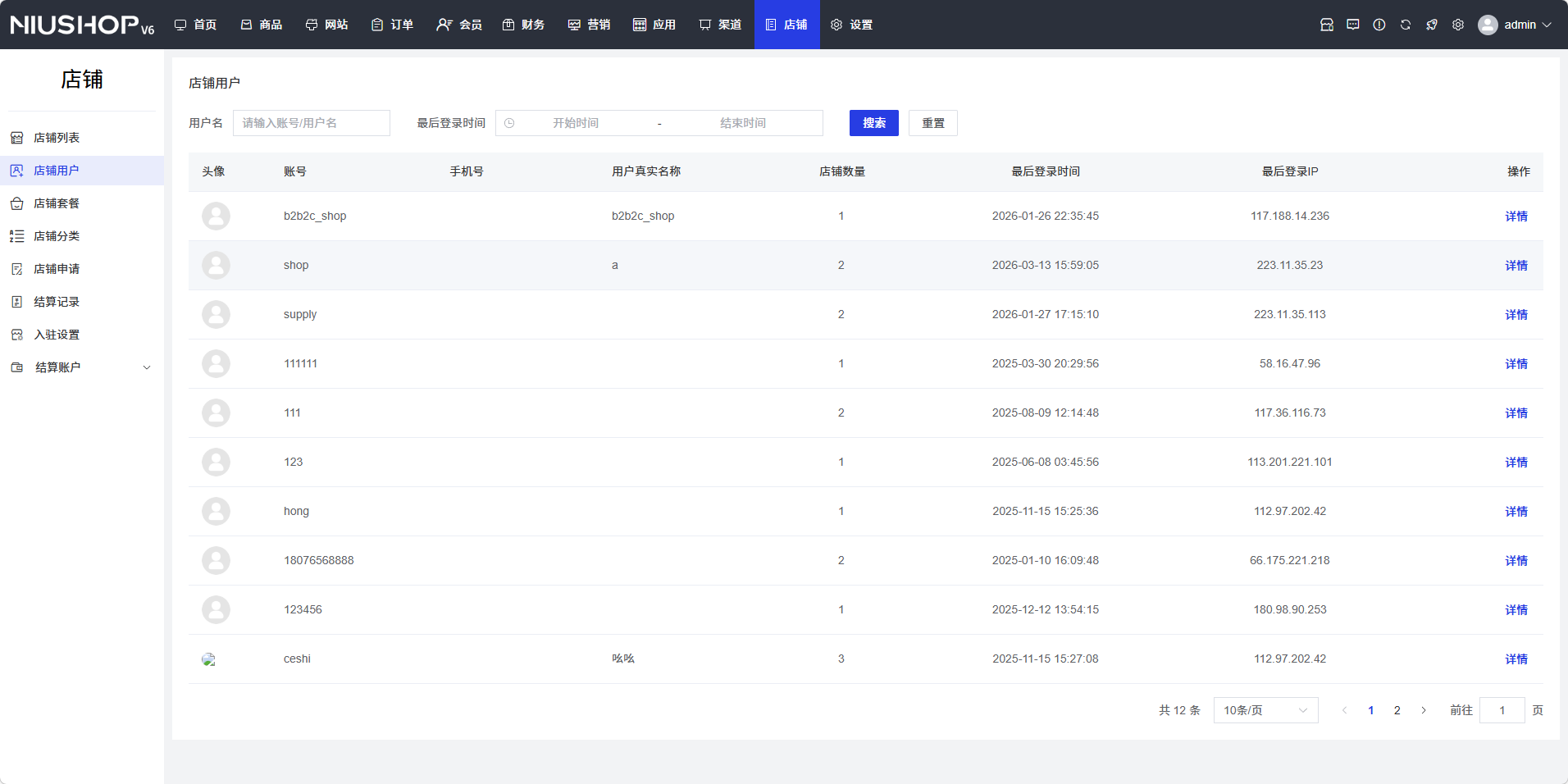The height and width of the screenshot is (784, 1568).
Task: Select 店铺申请 in the sidebar
Action: [x=57, y=269]
